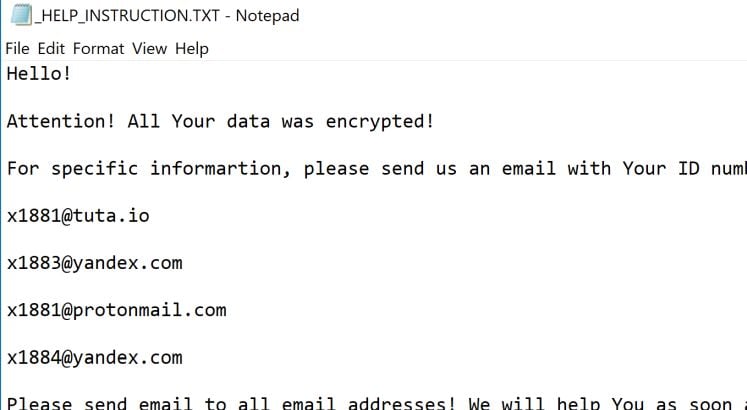Viewport: 747px width, 410px height.
Task: Click the Notepad icon in title bar
Action: coord(17,16)
